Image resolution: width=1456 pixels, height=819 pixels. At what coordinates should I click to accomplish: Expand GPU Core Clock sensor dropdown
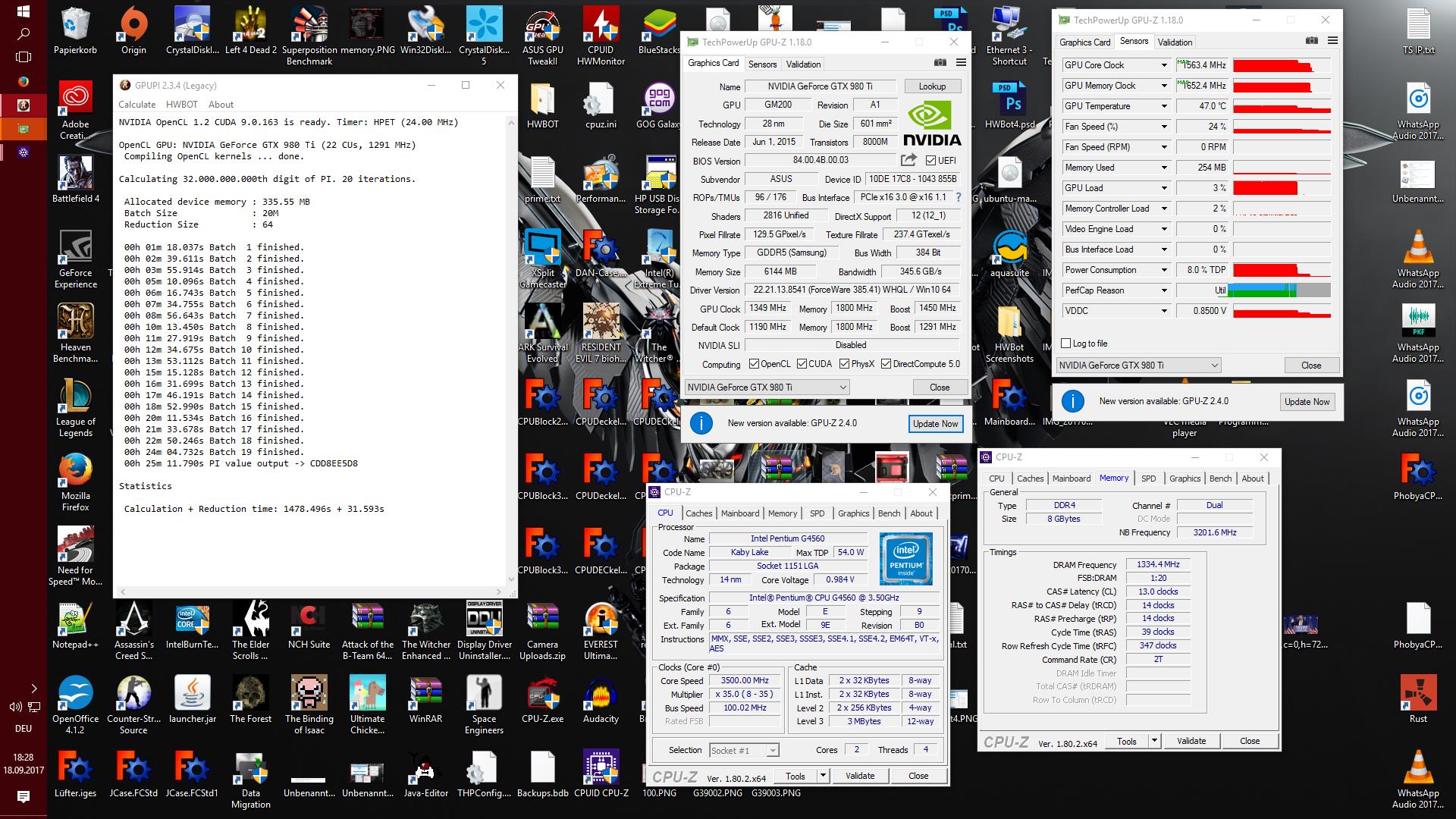(1164, 65)
